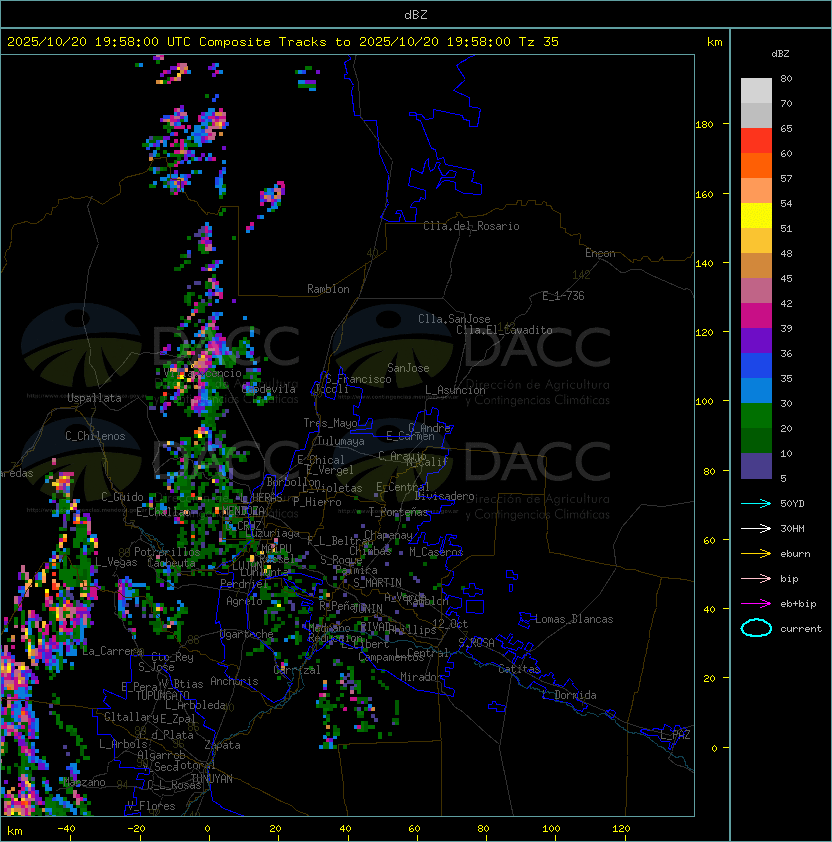The width and height of the screenshot is (832, 842).
Task: Click the 'Carrizal' map label
Action: 297,670
